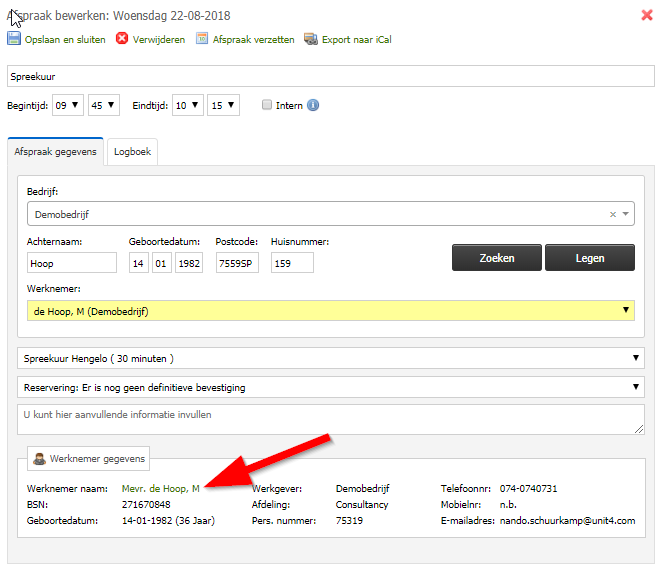Click the Werknemer gegevens person icon
661x576 pixels.
(40, 458)
